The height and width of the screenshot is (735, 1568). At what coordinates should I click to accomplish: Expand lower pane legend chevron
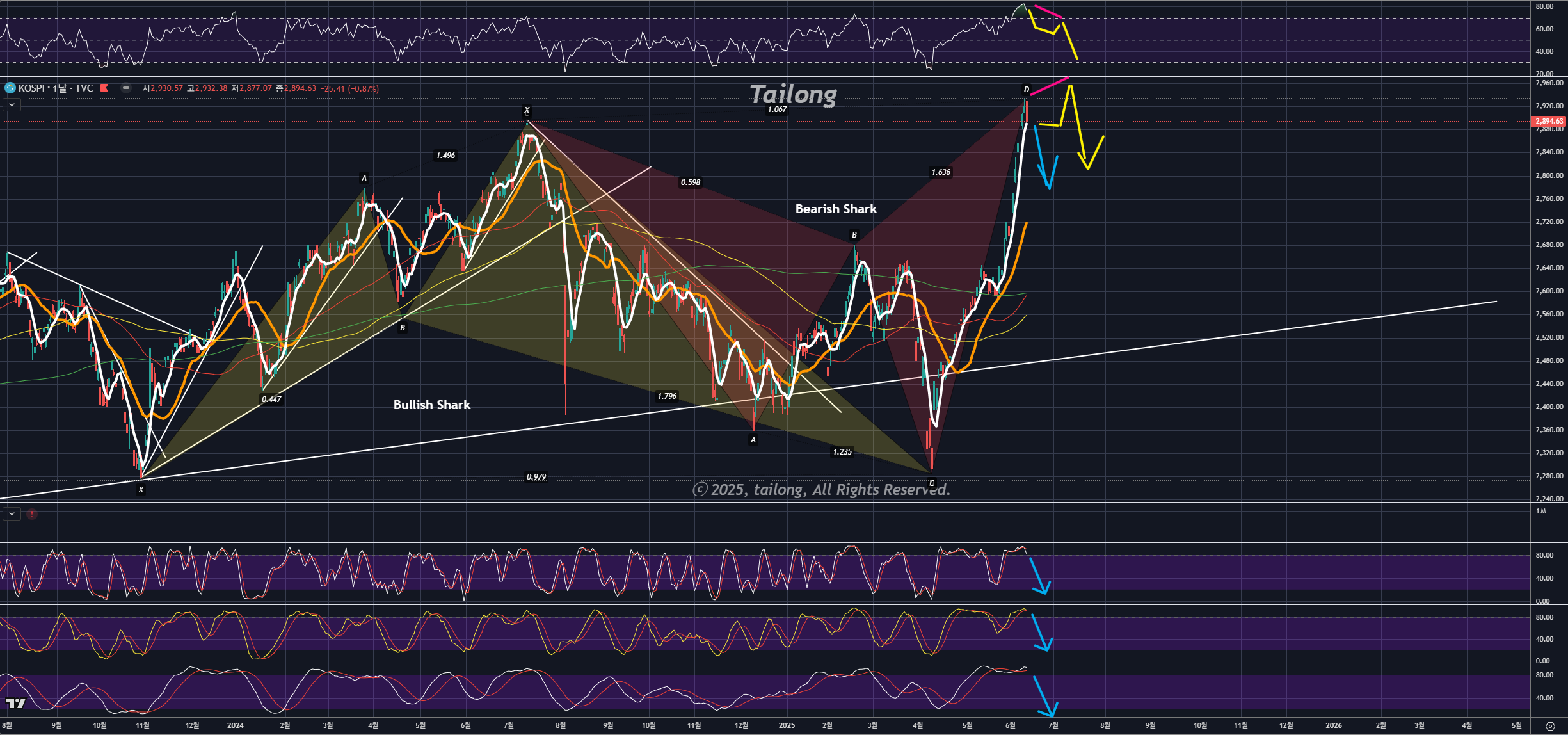pos(12,513)
